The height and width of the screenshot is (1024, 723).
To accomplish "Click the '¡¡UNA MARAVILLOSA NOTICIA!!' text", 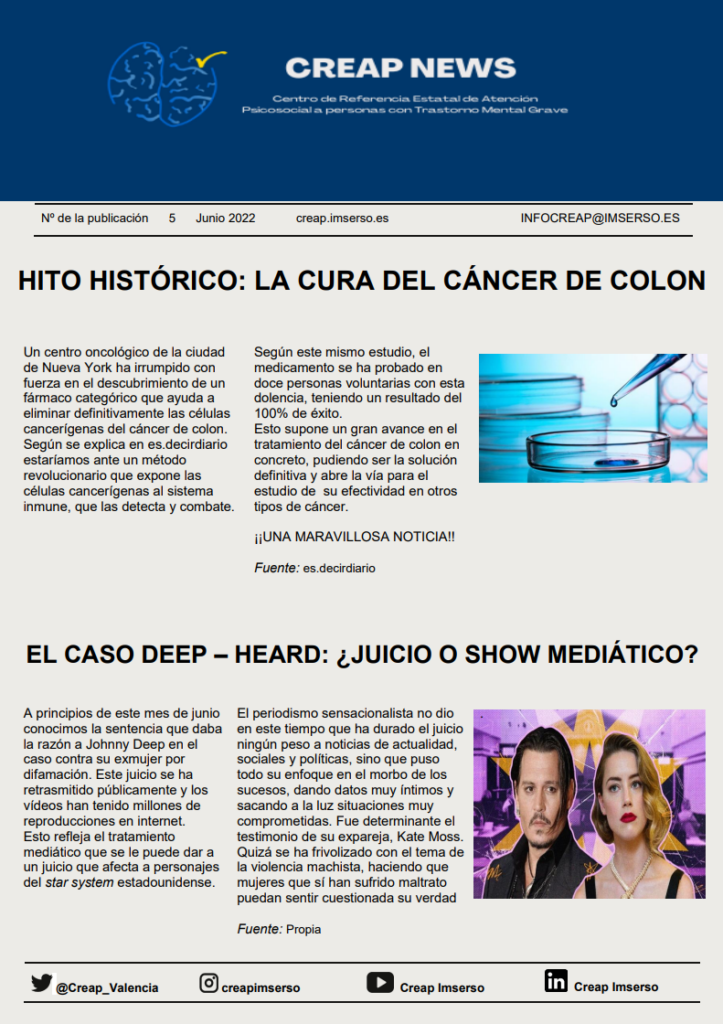I will [x=354, y=537].
